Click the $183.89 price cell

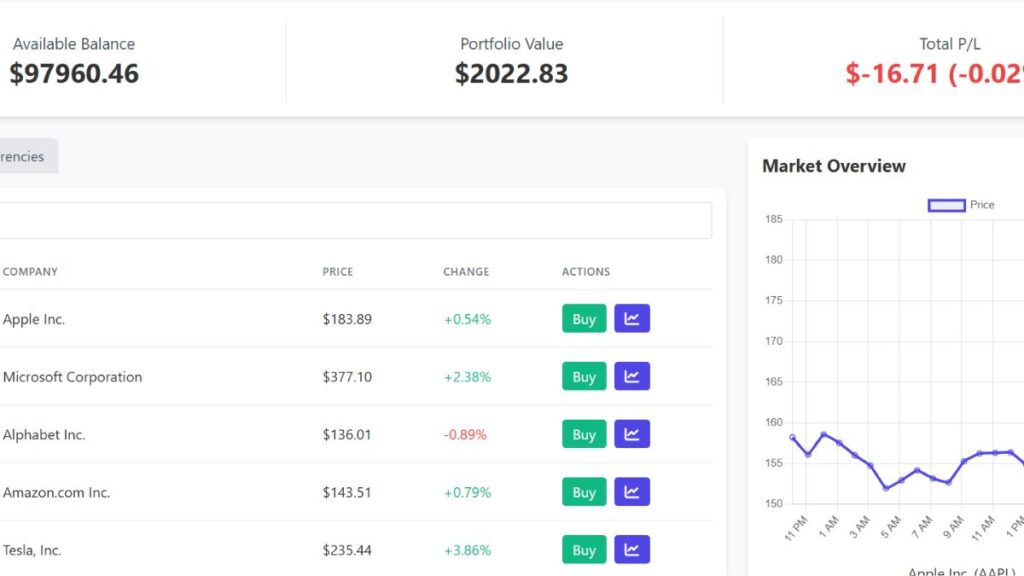tap(347, 319)
